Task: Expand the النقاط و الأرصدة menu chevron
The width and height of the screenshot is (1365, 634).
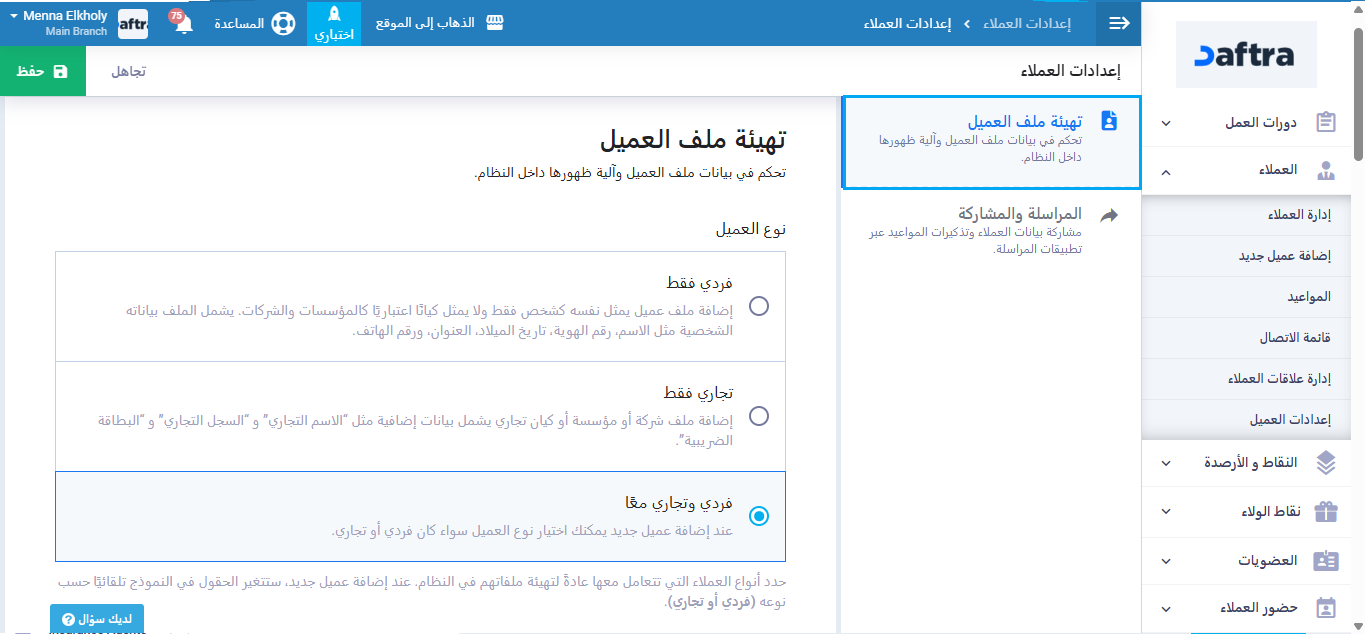Action: coord(1166,463)
